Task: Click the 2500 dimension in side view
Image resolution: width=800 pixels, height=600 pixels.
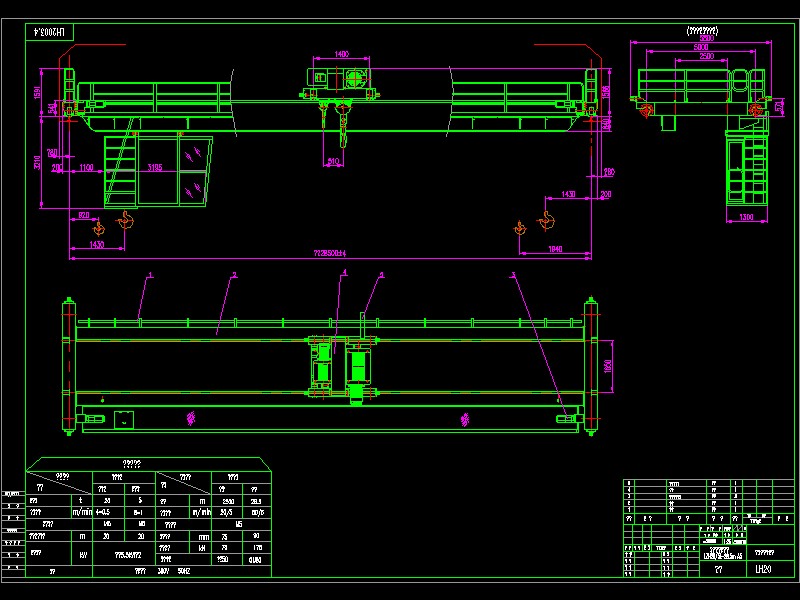Action: point(707,56)
